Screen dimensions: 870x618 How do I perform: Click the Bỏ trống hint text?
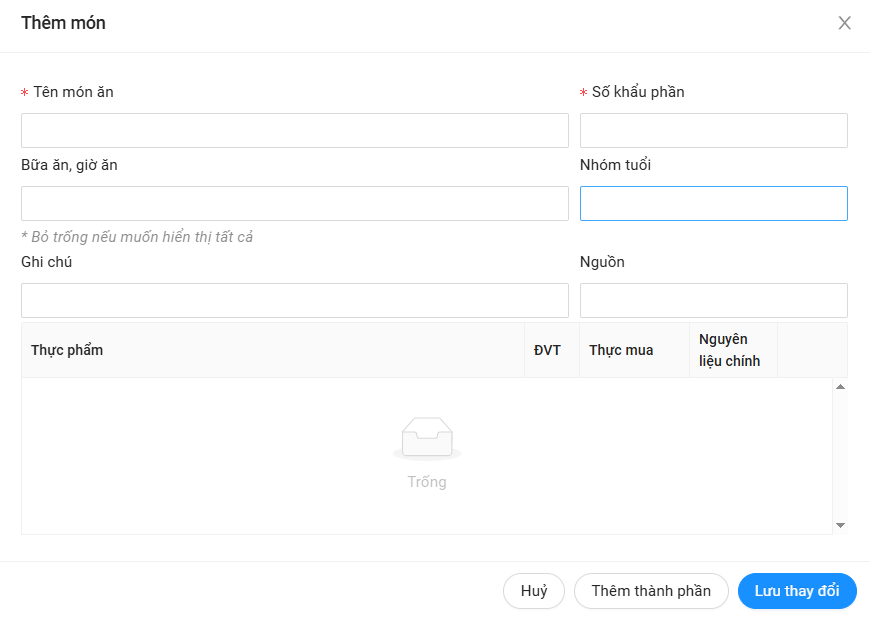tap(137, 237)
